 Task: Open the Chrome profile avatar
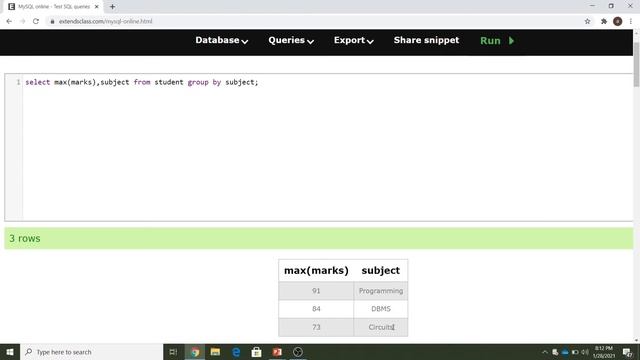tap(618, 21)
